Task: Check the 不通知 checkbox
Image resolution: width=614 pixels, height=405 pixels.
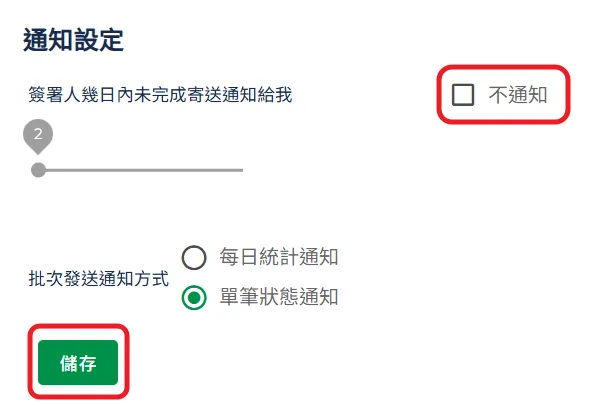Action: click(x=463, y=95)
